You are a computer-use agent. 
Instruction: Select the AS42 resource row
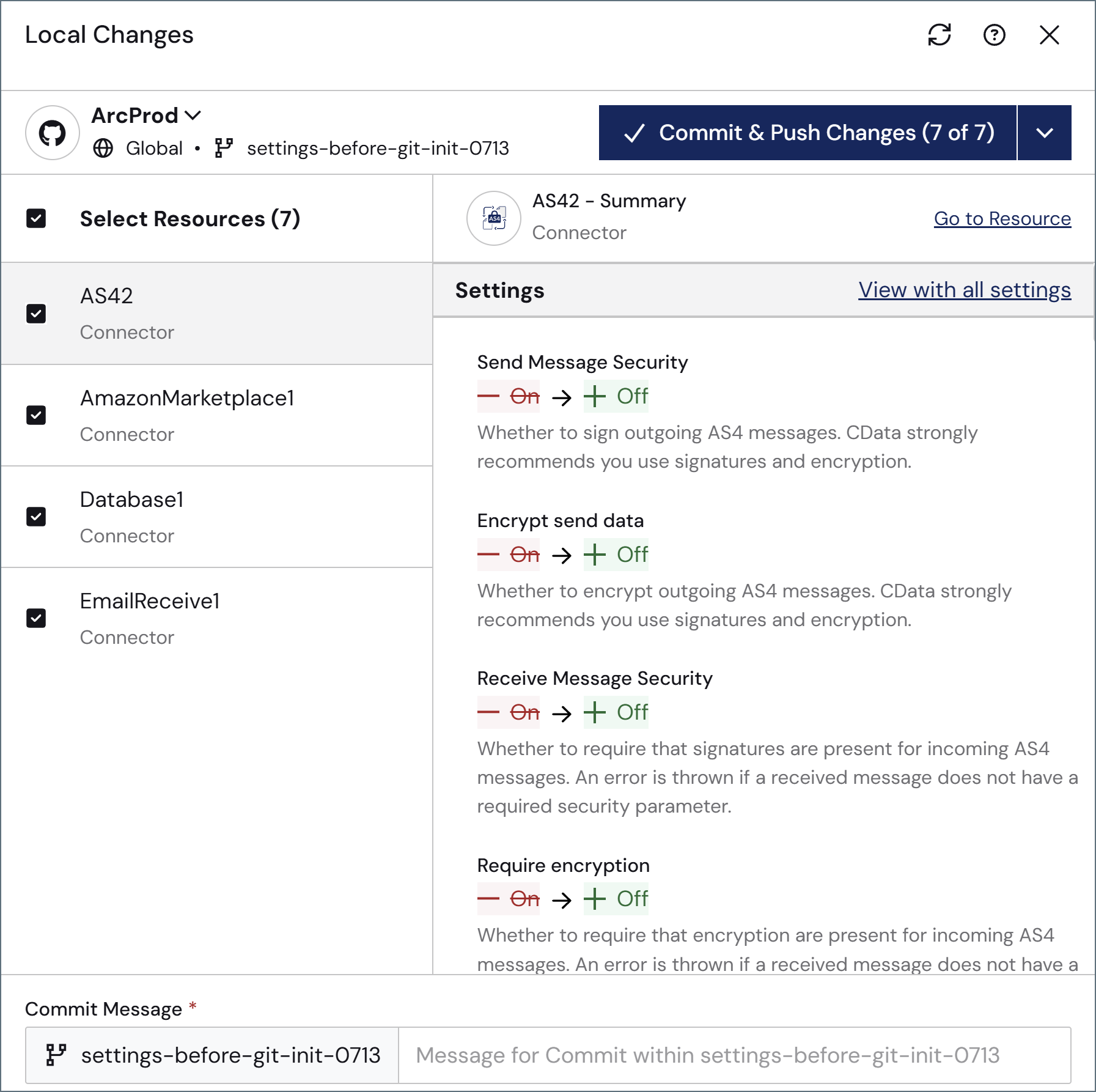217,314
